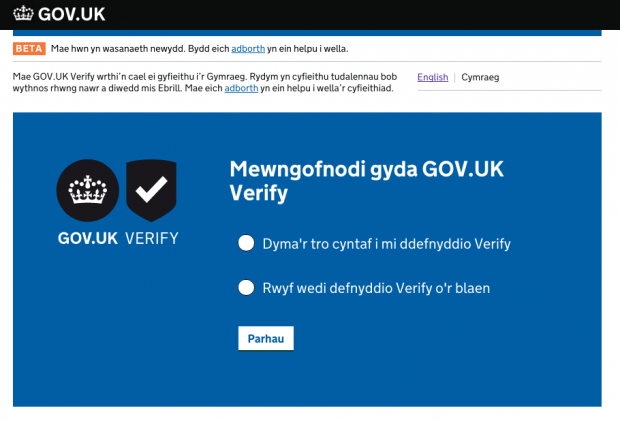Open the adborth link in the translation notice
This screenshot has height=421, width=620.
click(x=241, y=88)
